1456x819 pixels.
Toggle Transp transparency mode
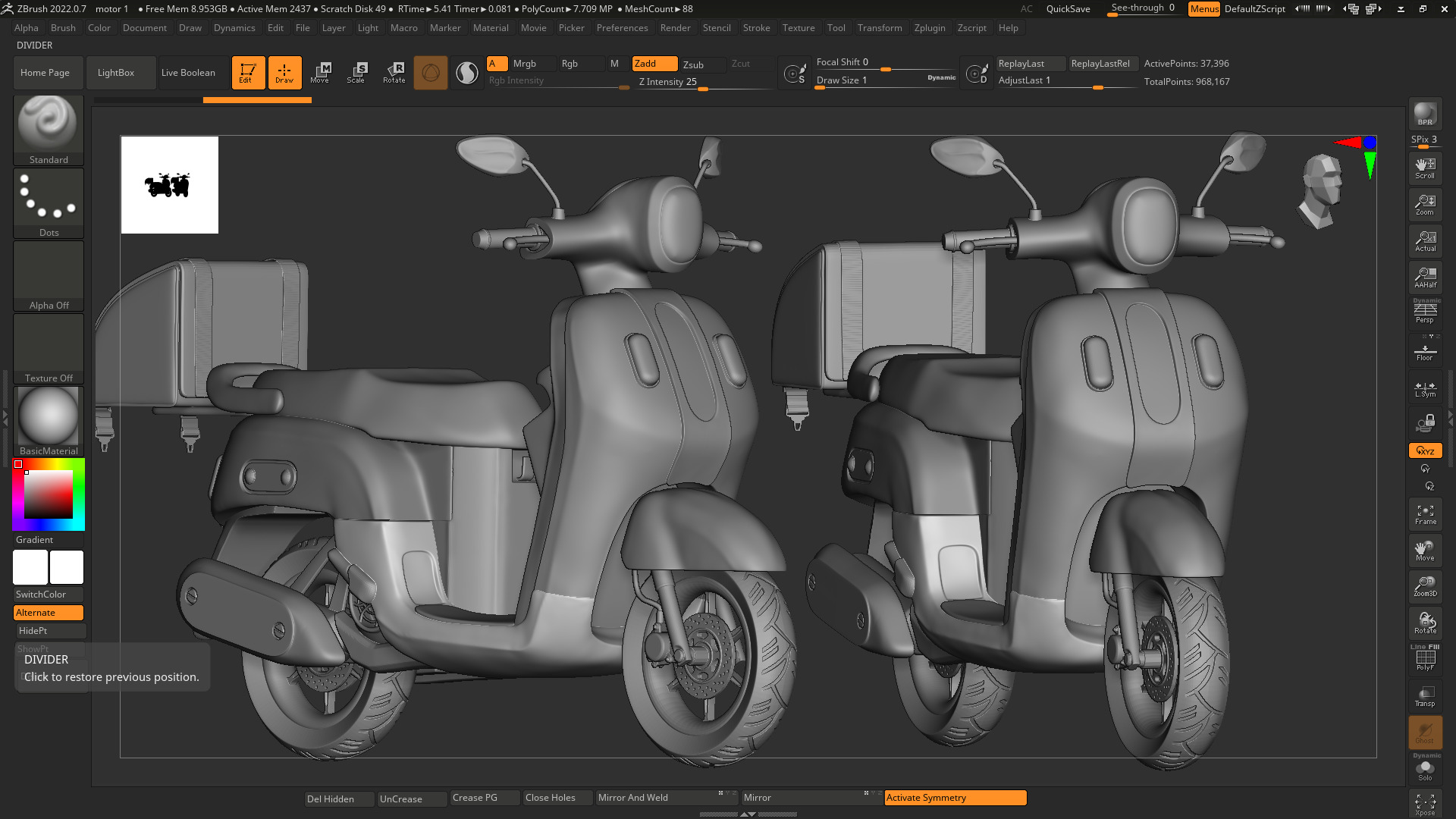tap(1426, 696)
